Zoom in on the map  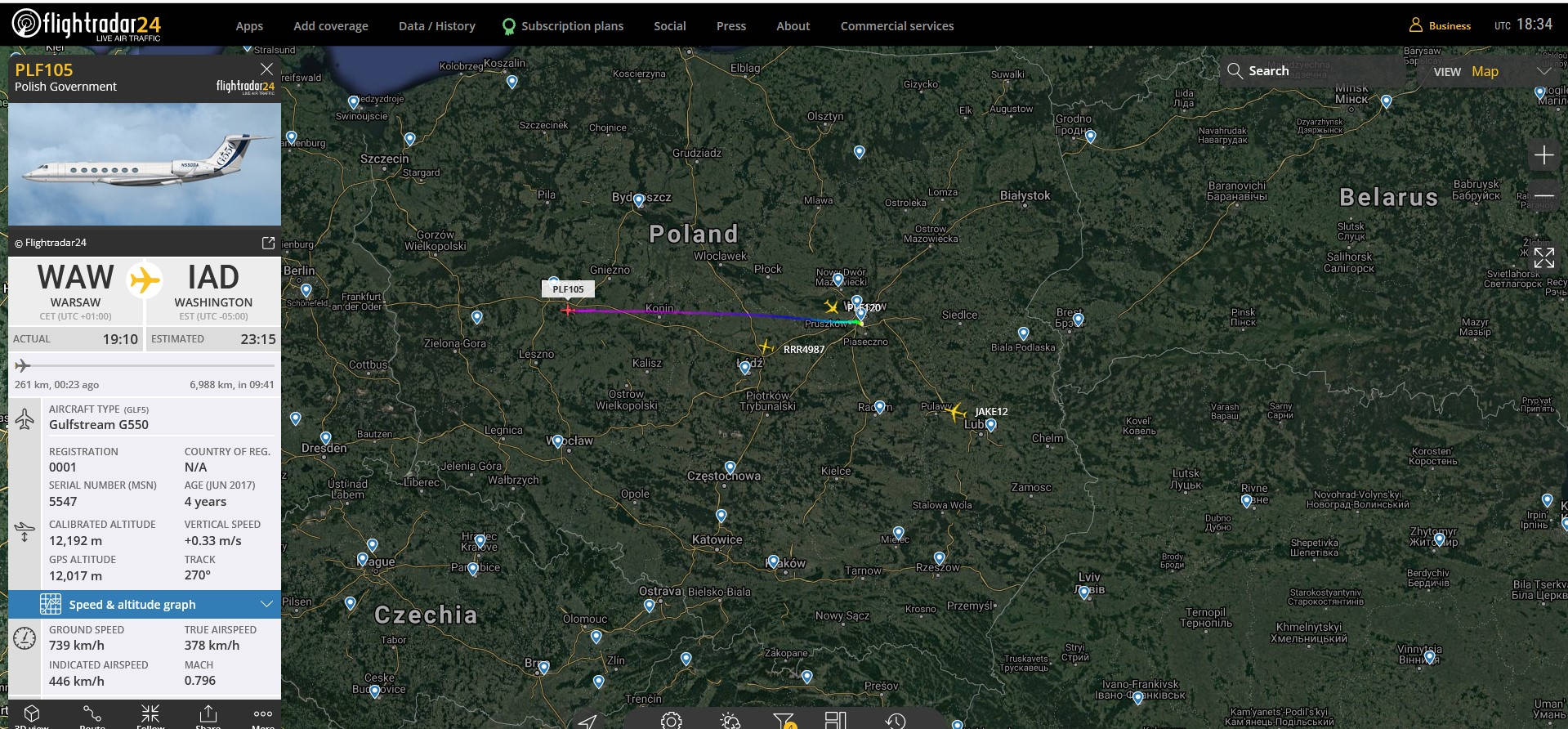1543,155
